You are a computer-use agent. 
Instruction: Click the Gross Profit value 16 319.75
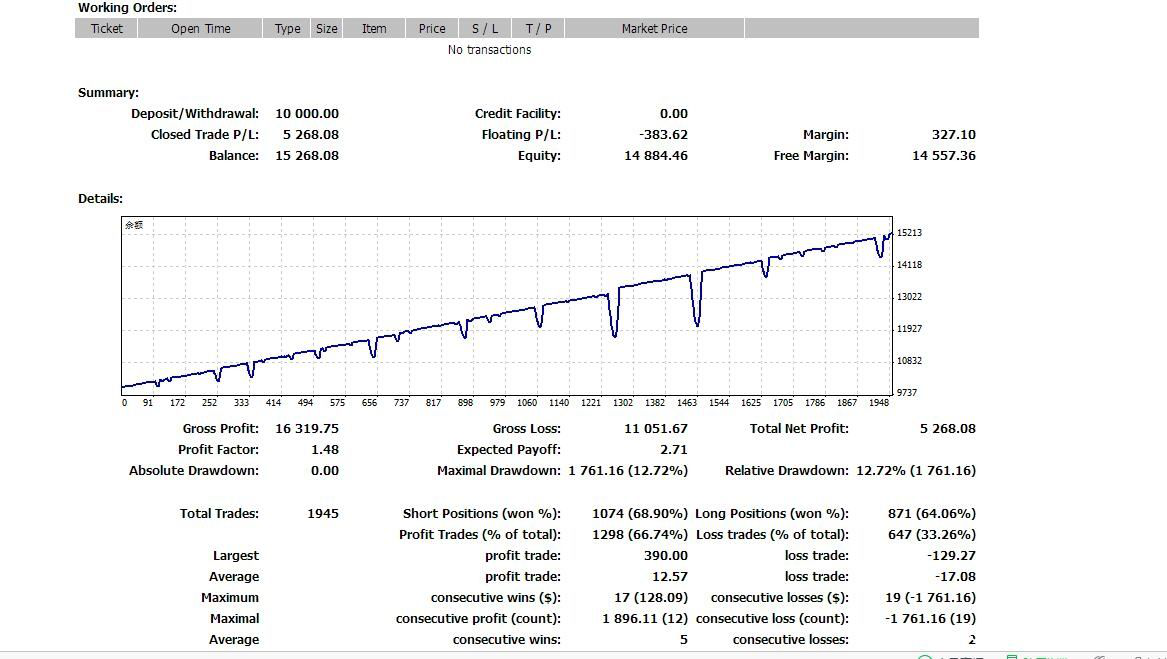[x=307, y=429]
